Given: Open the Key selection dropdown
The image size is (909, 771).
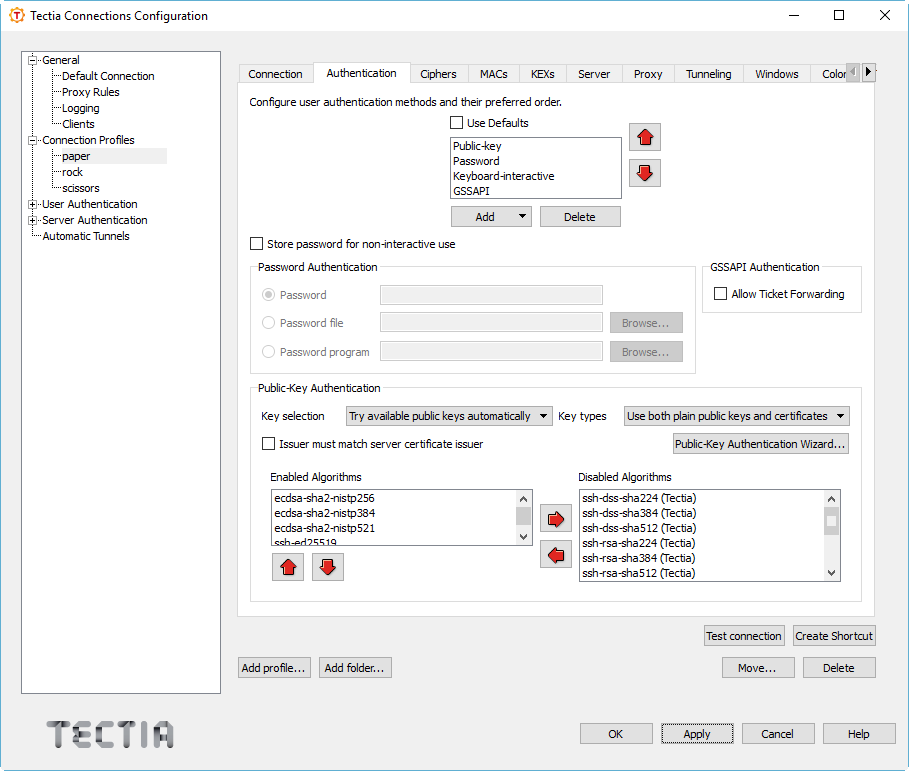Looking at the screenshot, I should pos(448,415).
